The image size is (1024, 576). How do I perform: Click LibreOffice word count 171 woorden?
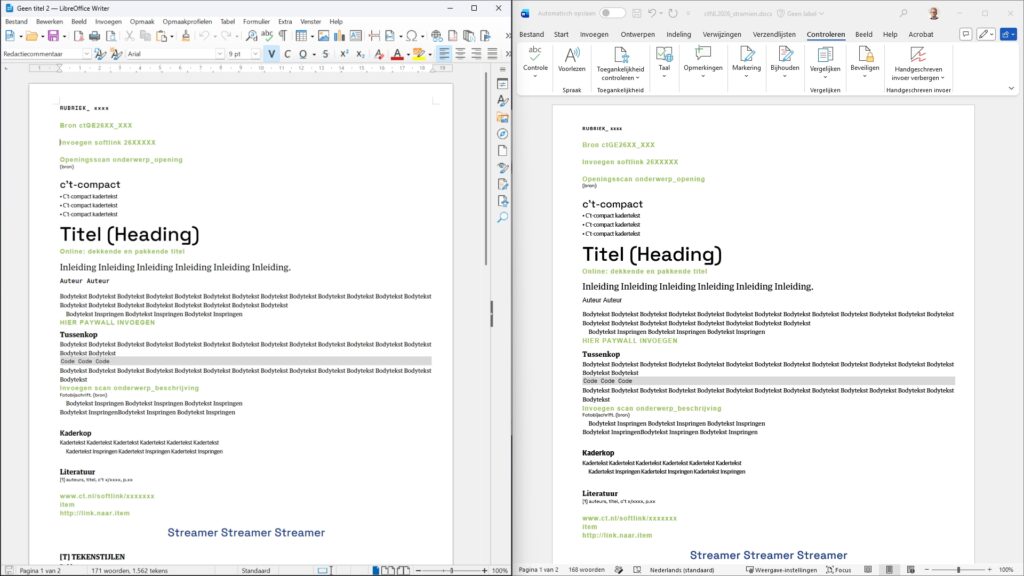(x=129, y=570)
